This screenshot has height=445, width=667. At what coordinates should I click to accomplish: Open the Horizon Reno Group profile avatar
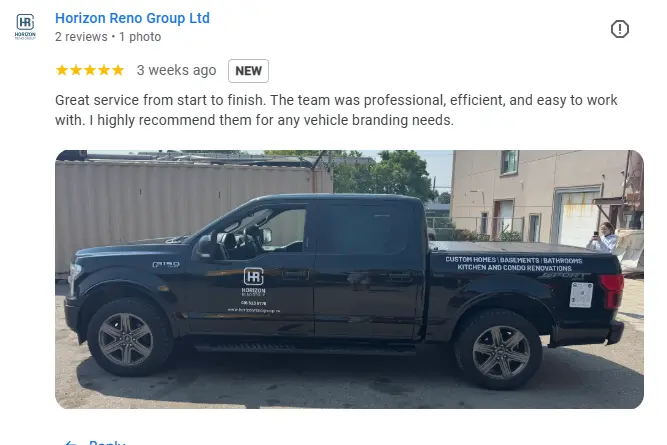[25, 27]
